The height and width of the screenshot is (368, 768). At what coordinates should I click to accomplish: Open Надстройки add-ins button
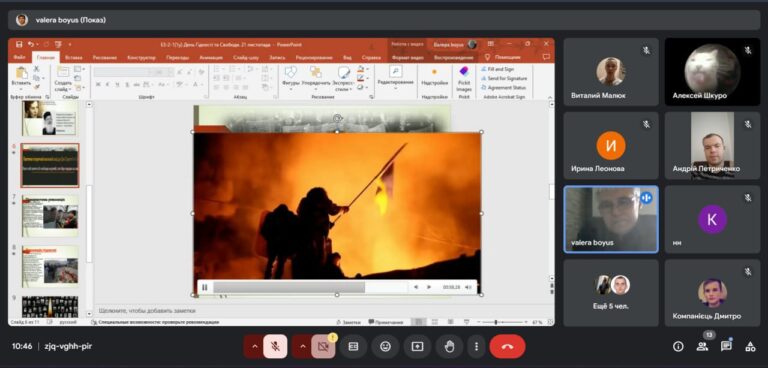(434, 77)
